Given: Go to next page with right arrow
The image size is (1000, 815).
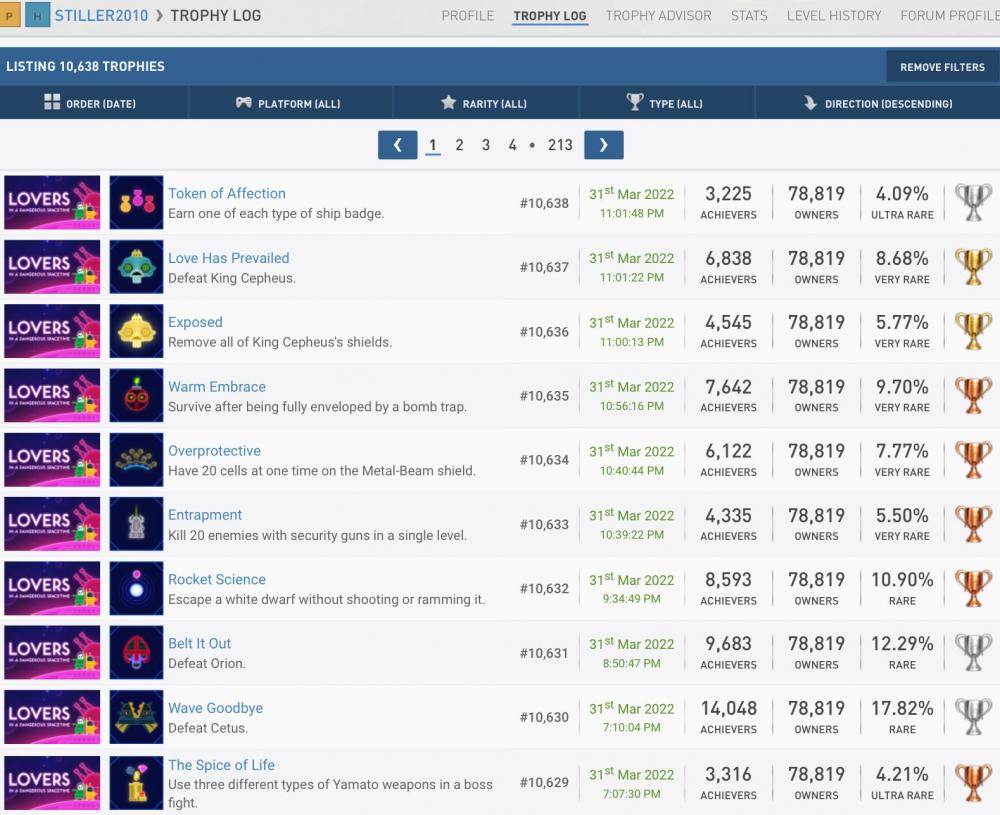Looking at the screenshot, I should (603, 145).
